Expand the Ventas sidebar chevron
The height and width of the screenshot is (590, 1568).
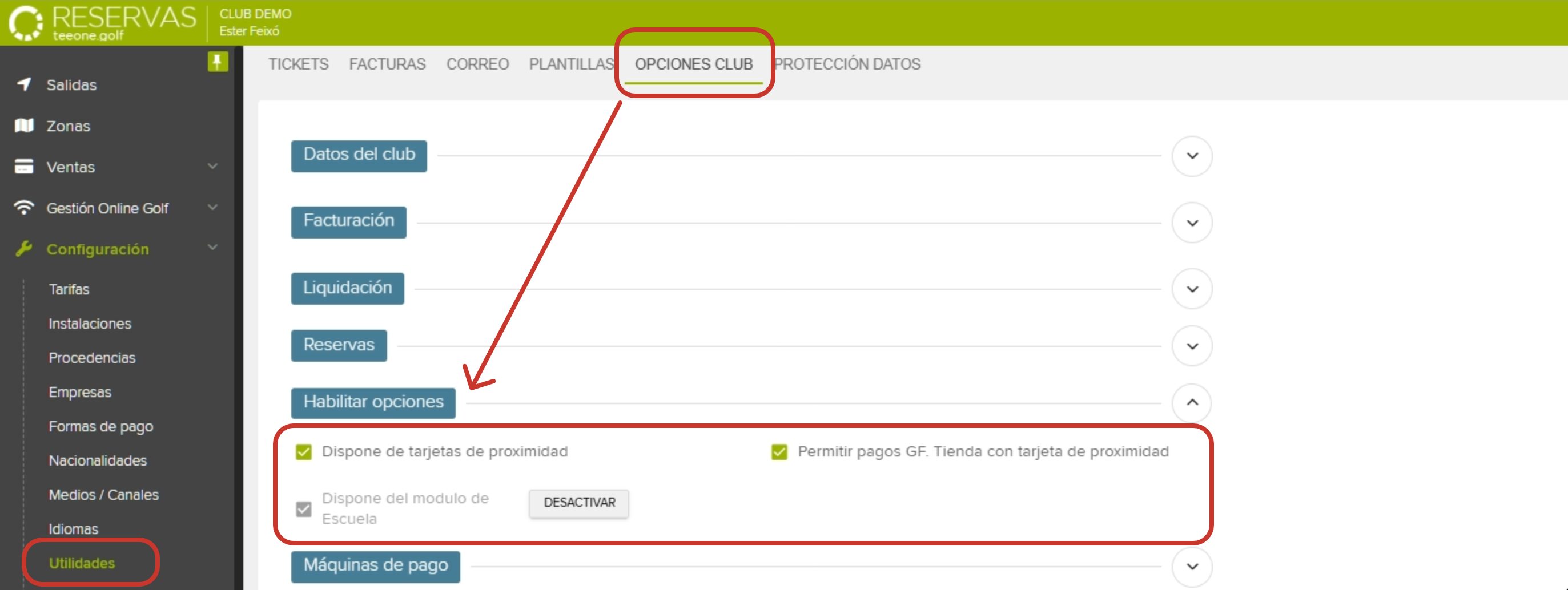tap(212, 165)
